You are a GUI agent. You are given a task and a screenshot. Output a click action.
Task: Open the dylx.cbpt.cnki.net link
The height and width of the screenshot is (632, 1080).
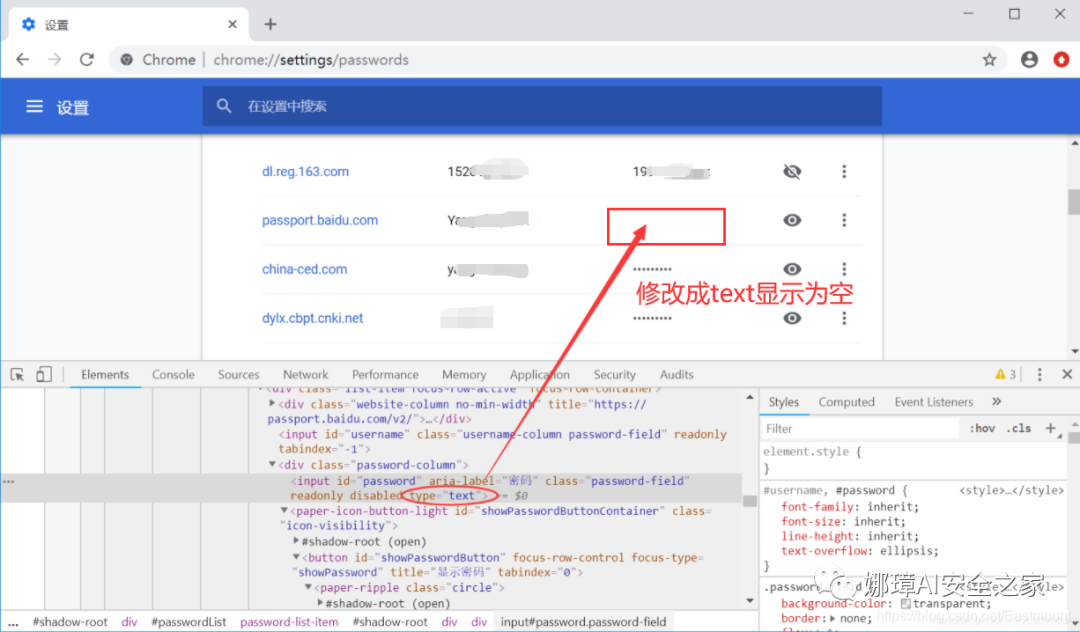tap(312, 318)
